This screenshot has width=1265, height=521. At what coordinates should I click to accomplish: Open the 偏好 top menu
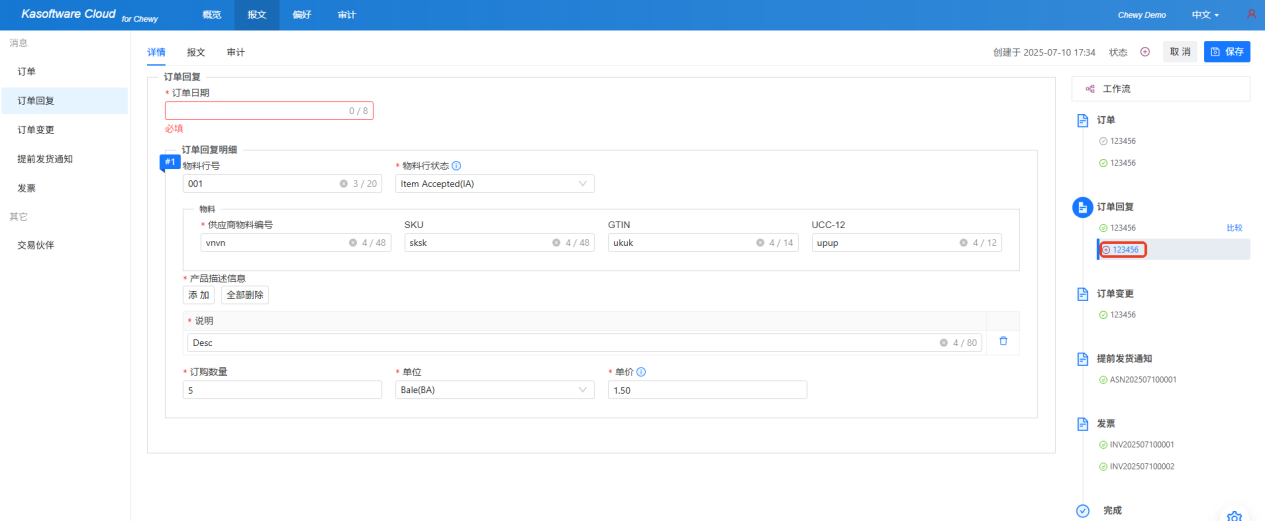(302, 15)
